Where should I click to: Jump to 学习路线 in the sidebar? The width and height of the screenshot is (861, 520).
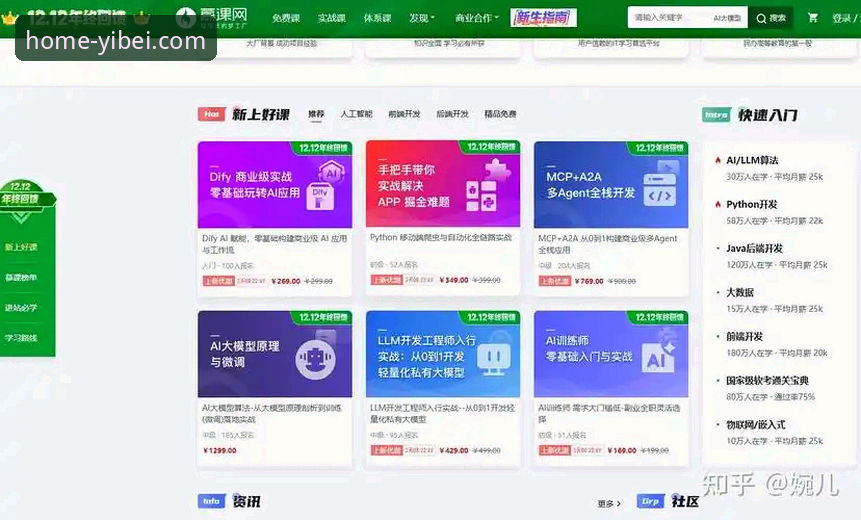point(21,338)
